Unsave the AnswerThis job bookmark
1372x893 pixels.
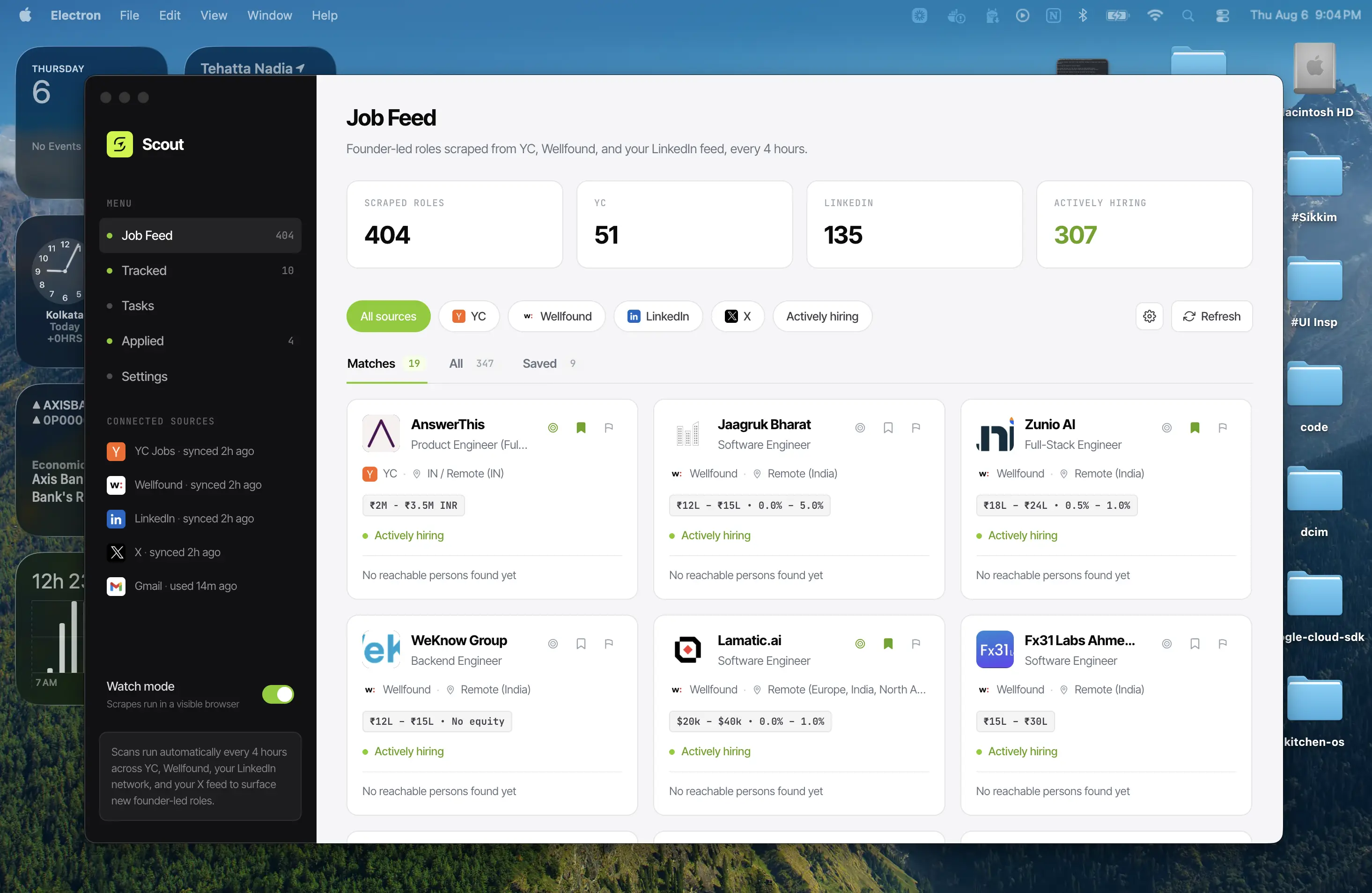581,427
